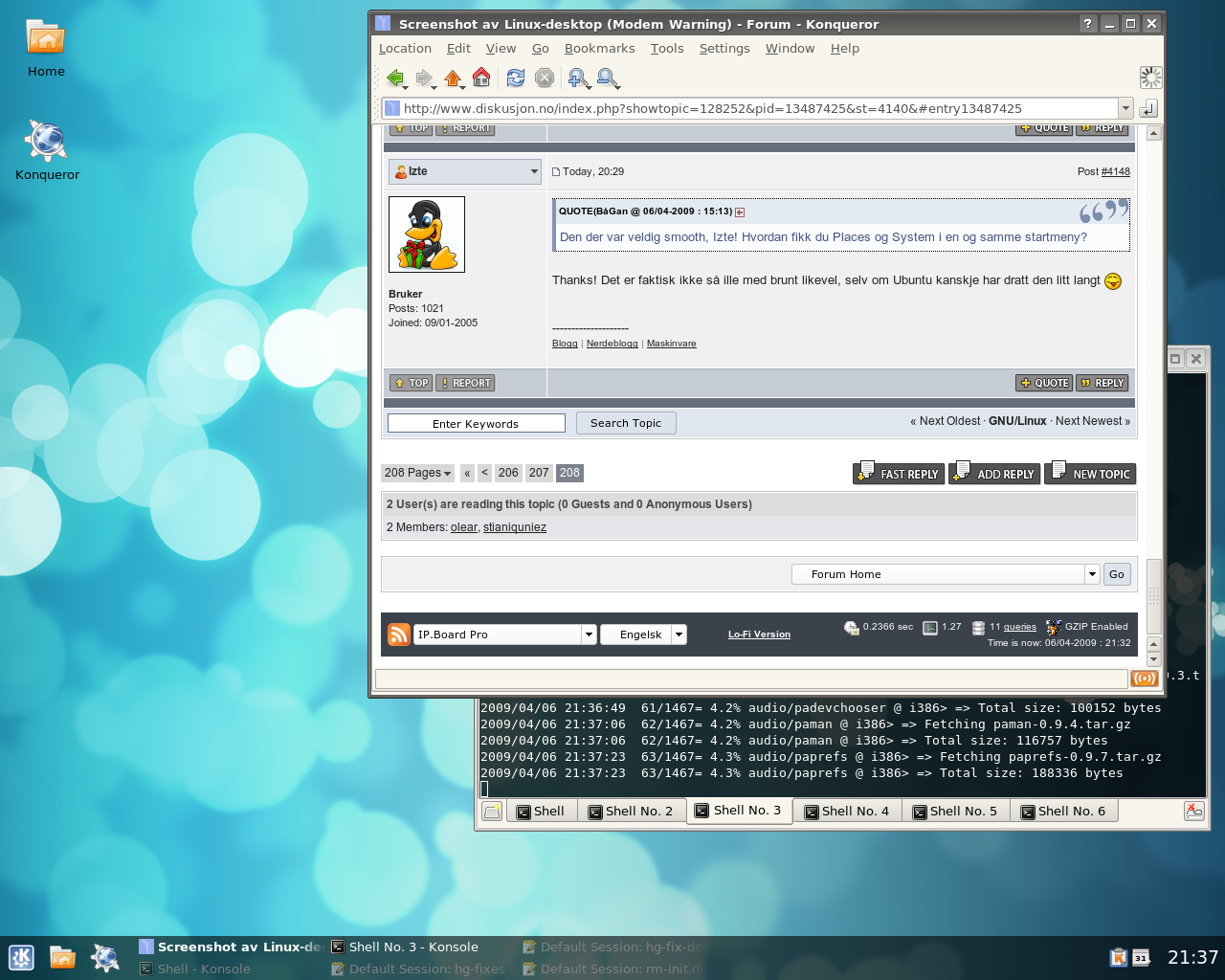Open the KDE application launcher menu
The height and width of the screenshot is (980, 1225).
[x=21, y=957]
